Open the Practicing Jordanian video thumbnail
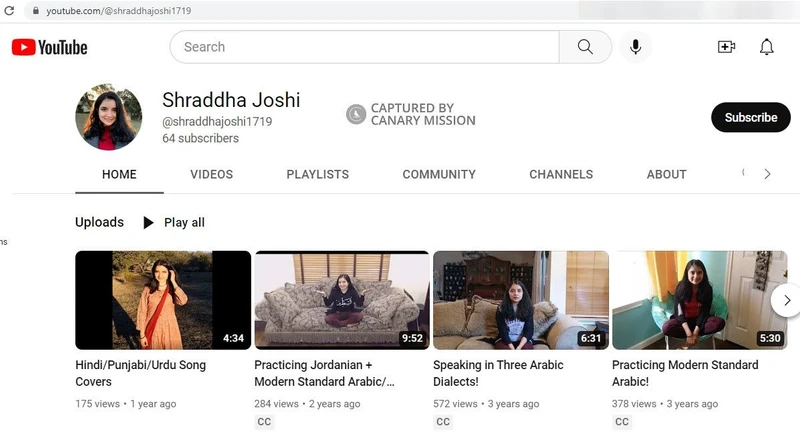Viewport: 800px width, 442px height. pos(342,300)
